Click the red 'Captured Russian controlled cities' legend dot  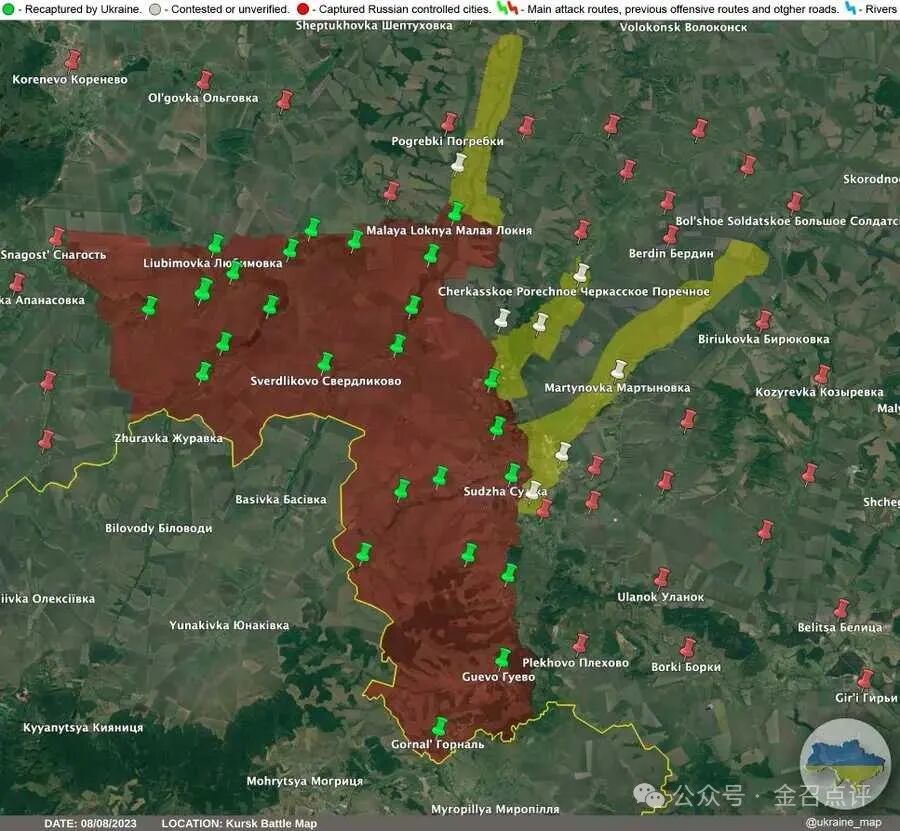(x=303, y=9)
